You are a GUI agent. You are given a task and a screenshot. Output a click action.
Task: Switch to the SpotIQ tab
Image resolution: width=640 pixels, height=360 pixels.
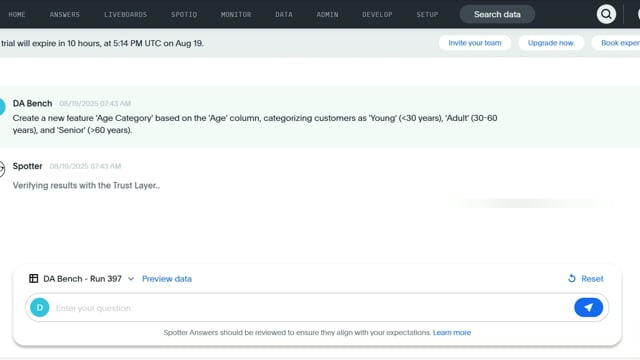tap(184, 14)
